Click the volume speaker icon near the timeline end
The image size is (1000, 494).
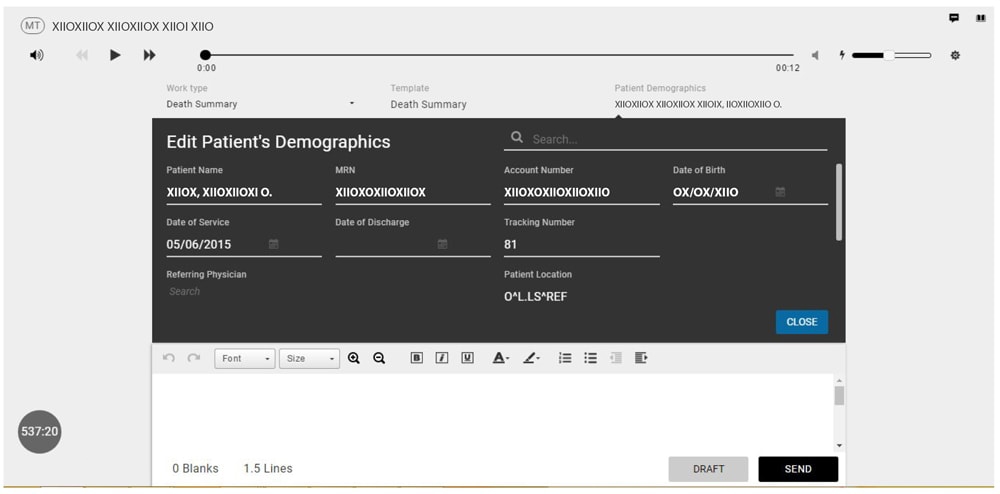coord(814,55)
